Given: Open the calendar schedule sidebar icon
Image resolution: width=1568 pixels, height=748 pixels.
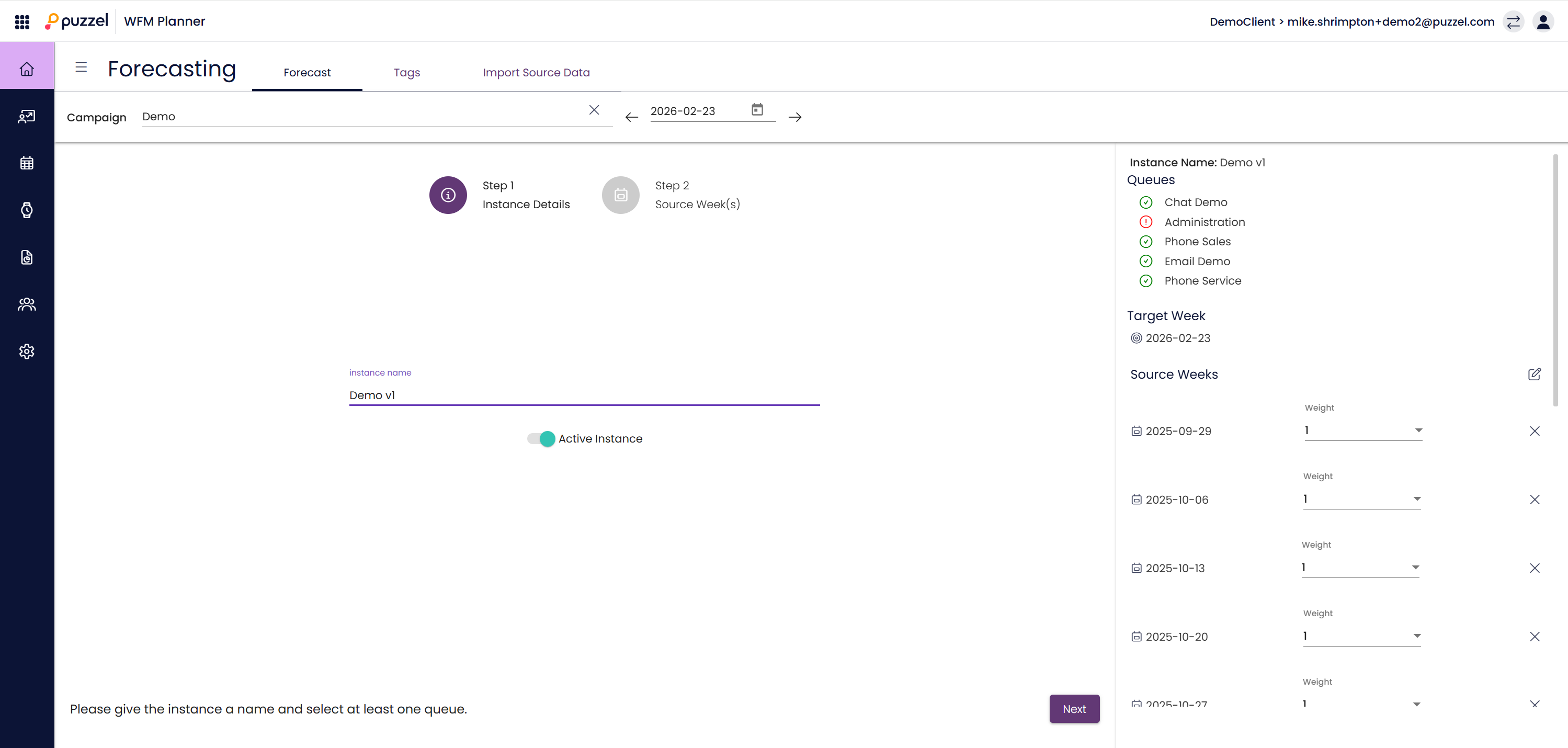Looking at the screenshot, I should (x=27, y=163).
